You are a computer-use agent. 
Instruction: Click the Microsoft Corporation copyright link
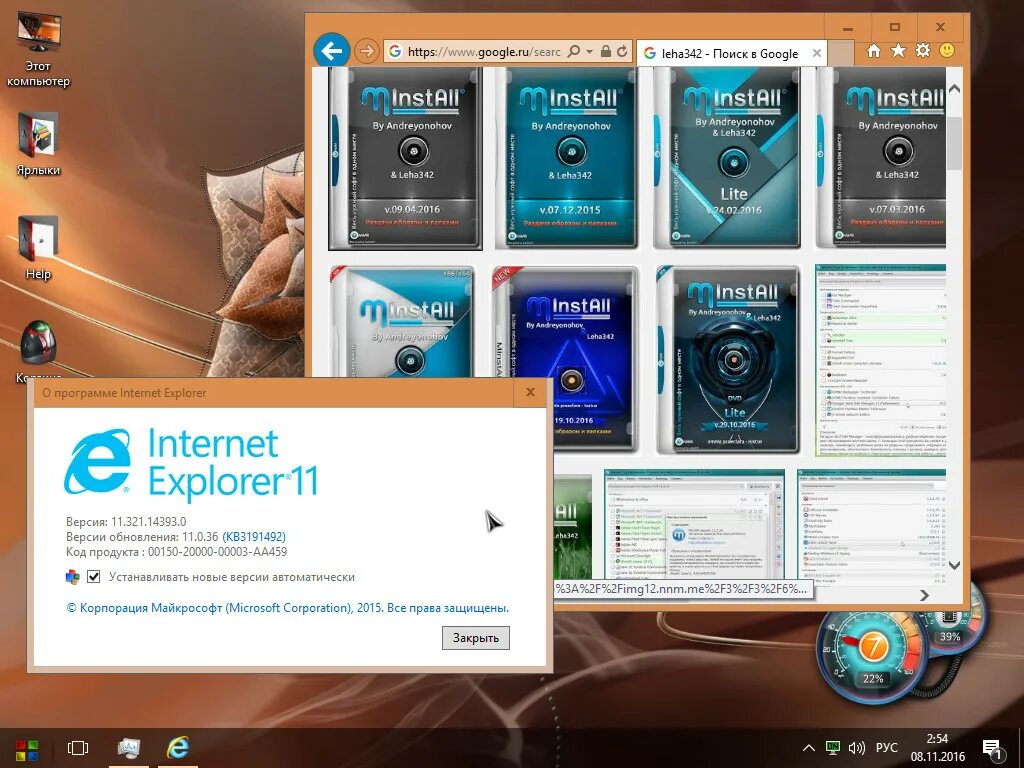point(288,607)
